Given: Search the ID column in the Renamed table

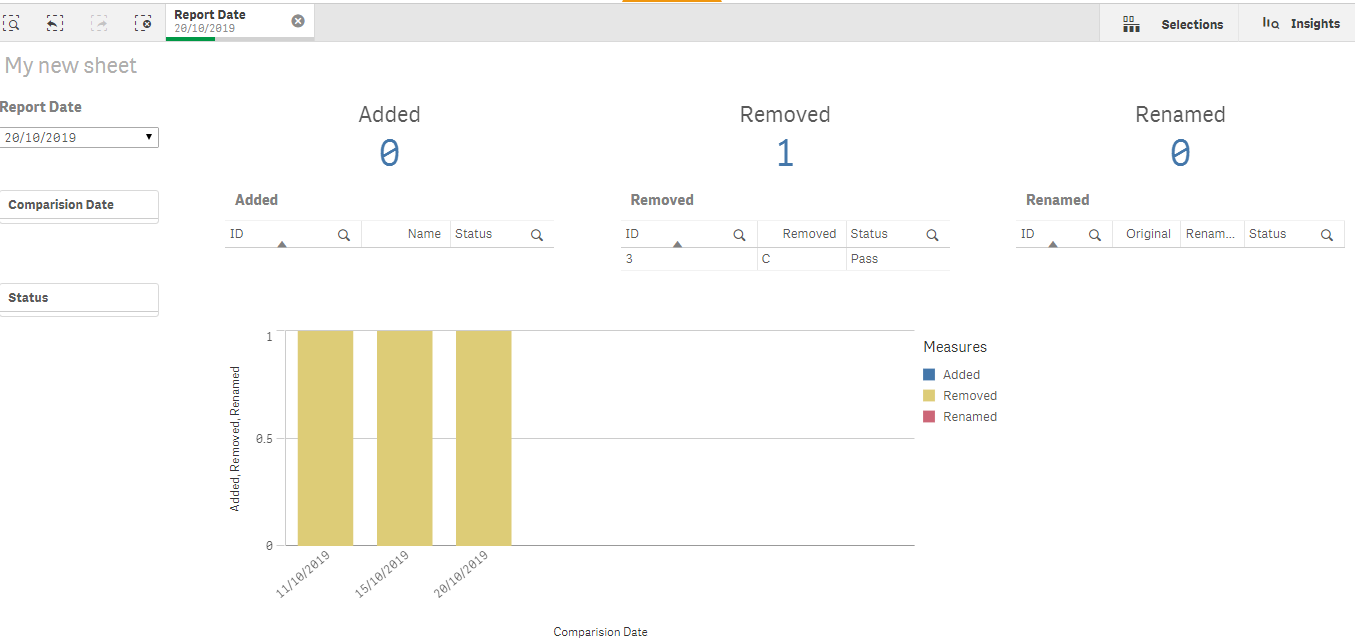Looking at the screenshot, I should click(x=1095, y=235).
